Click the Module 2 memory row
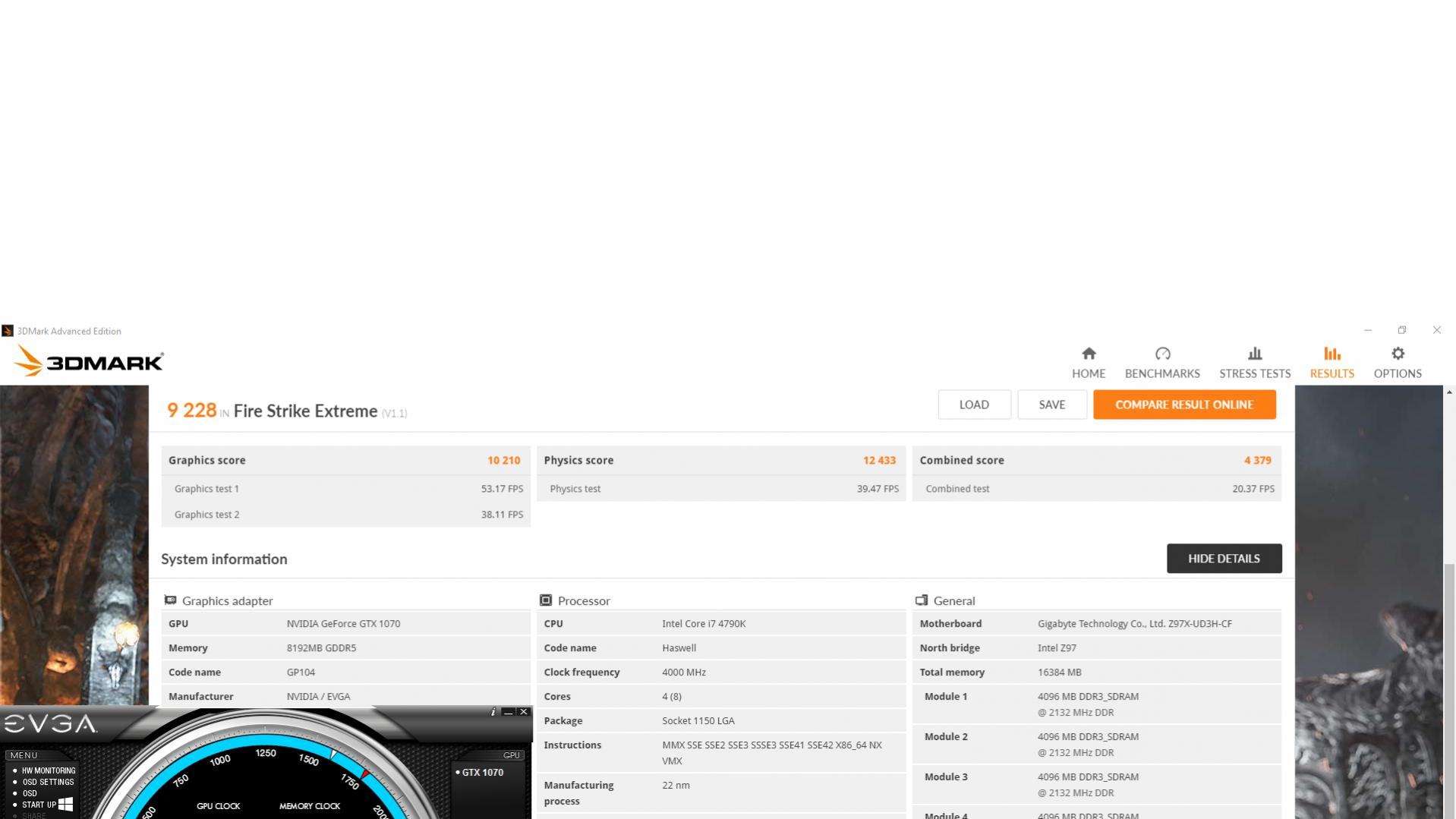The image size is (1456, 819). tap(1097, 745)
